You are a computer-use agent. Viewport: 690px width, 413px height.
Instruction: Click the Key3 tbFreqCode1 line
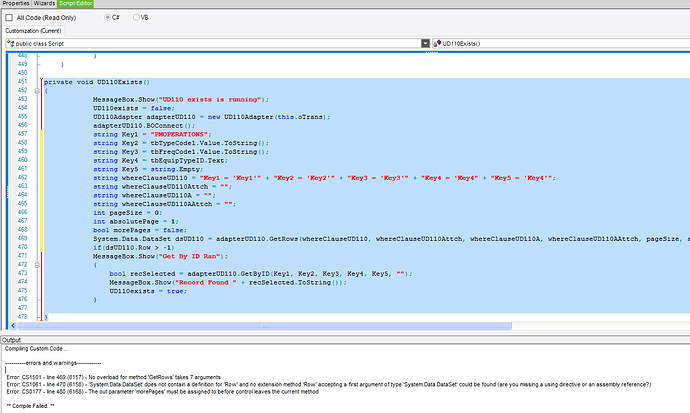click(181, 152)
